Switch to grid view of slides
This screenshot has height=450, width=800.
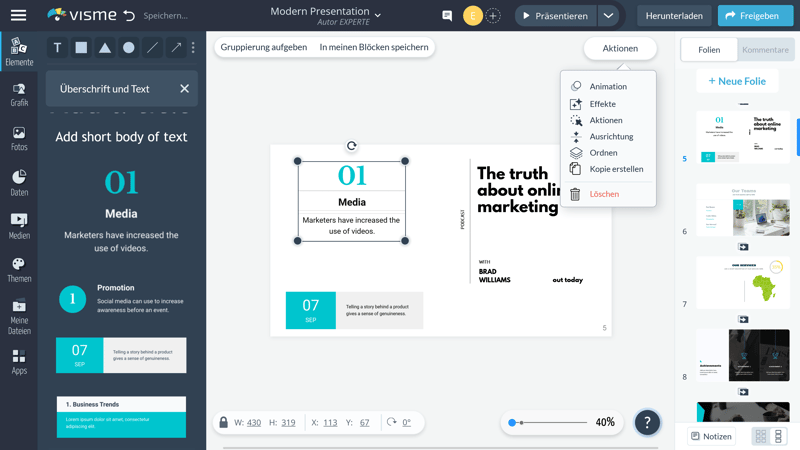(761, 436)
